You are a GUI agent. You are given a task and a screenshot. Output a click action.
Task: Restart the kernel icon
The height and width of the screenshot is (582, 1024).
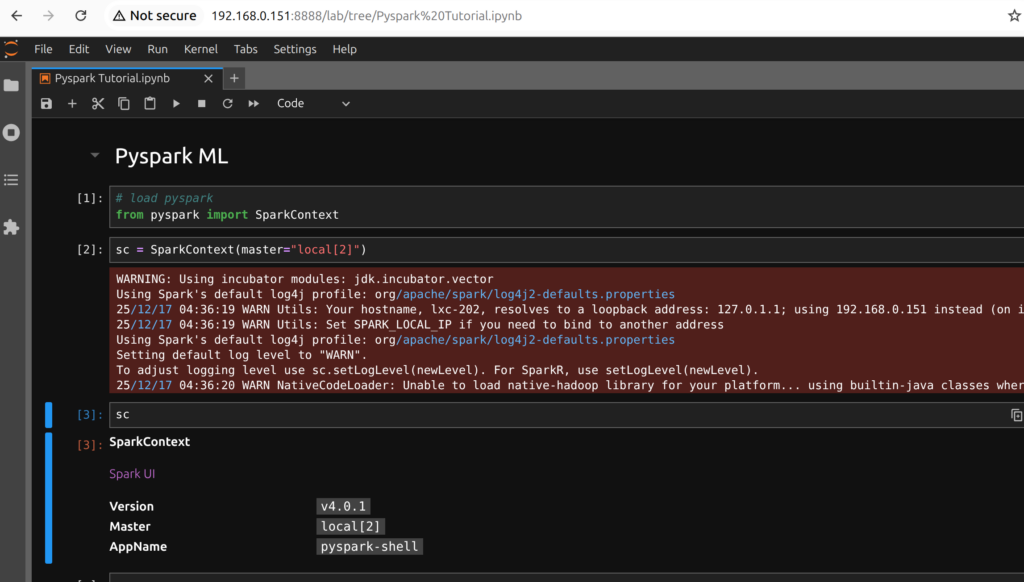[228, 103]
